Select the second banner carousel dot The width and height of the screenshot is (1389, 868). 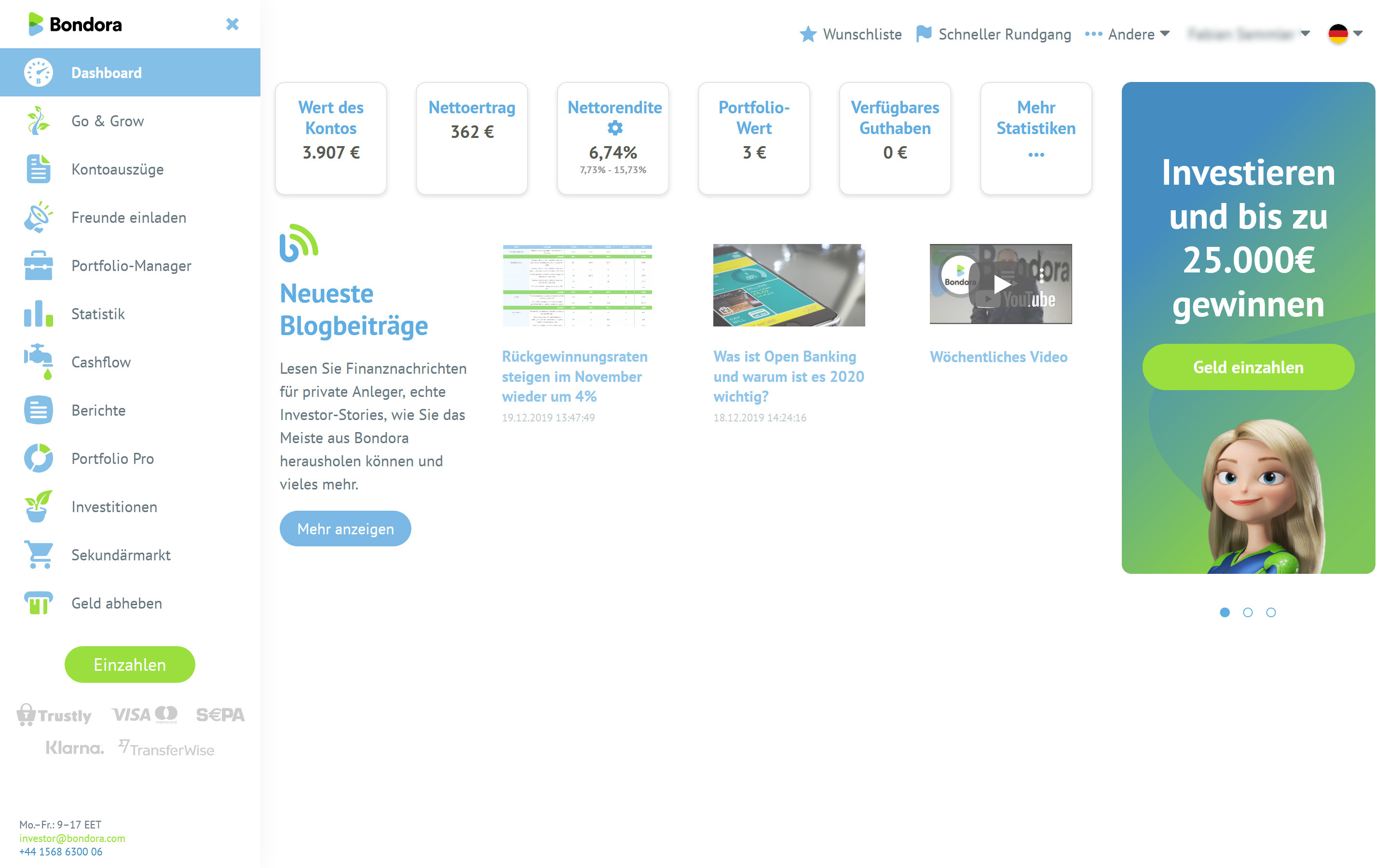(x=1247, y=612)
